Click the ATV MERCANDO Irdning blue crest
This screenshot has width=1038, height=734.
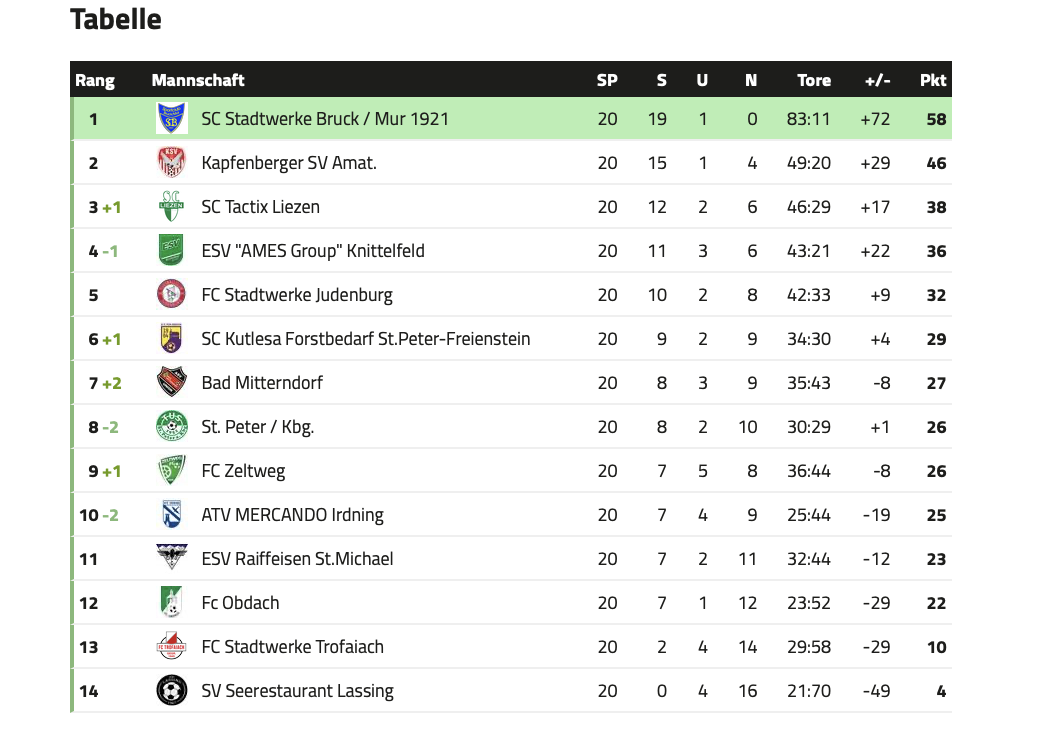[x=171, y=514]
